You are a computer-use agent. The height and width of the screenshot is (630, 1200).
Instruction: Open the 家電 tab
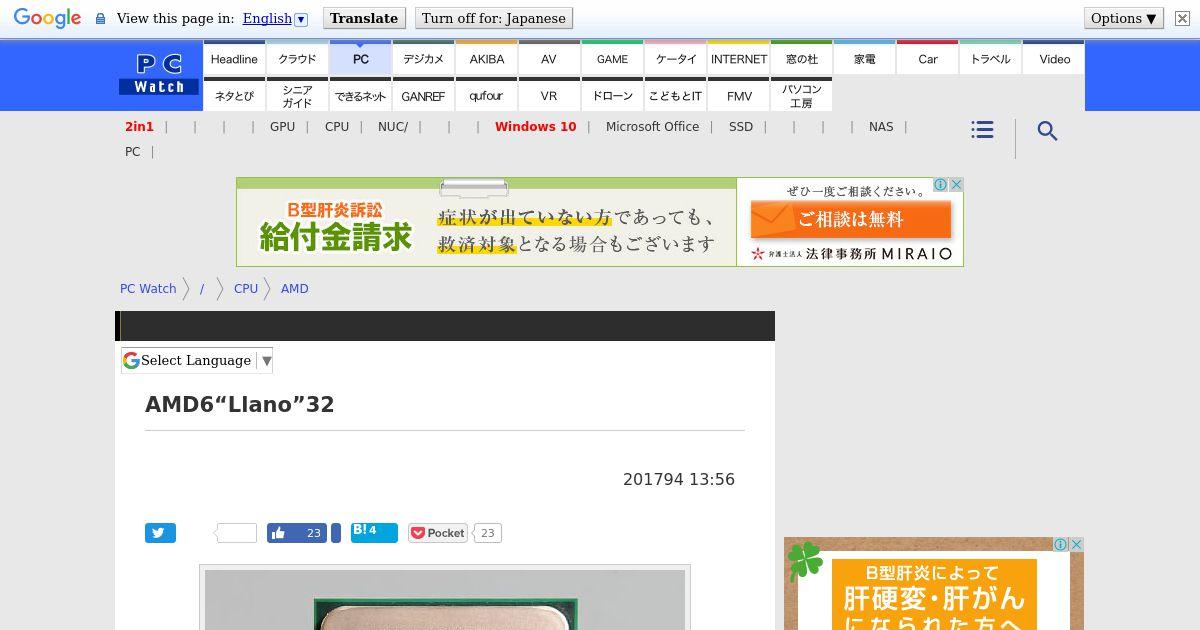[x=865, y=59]
